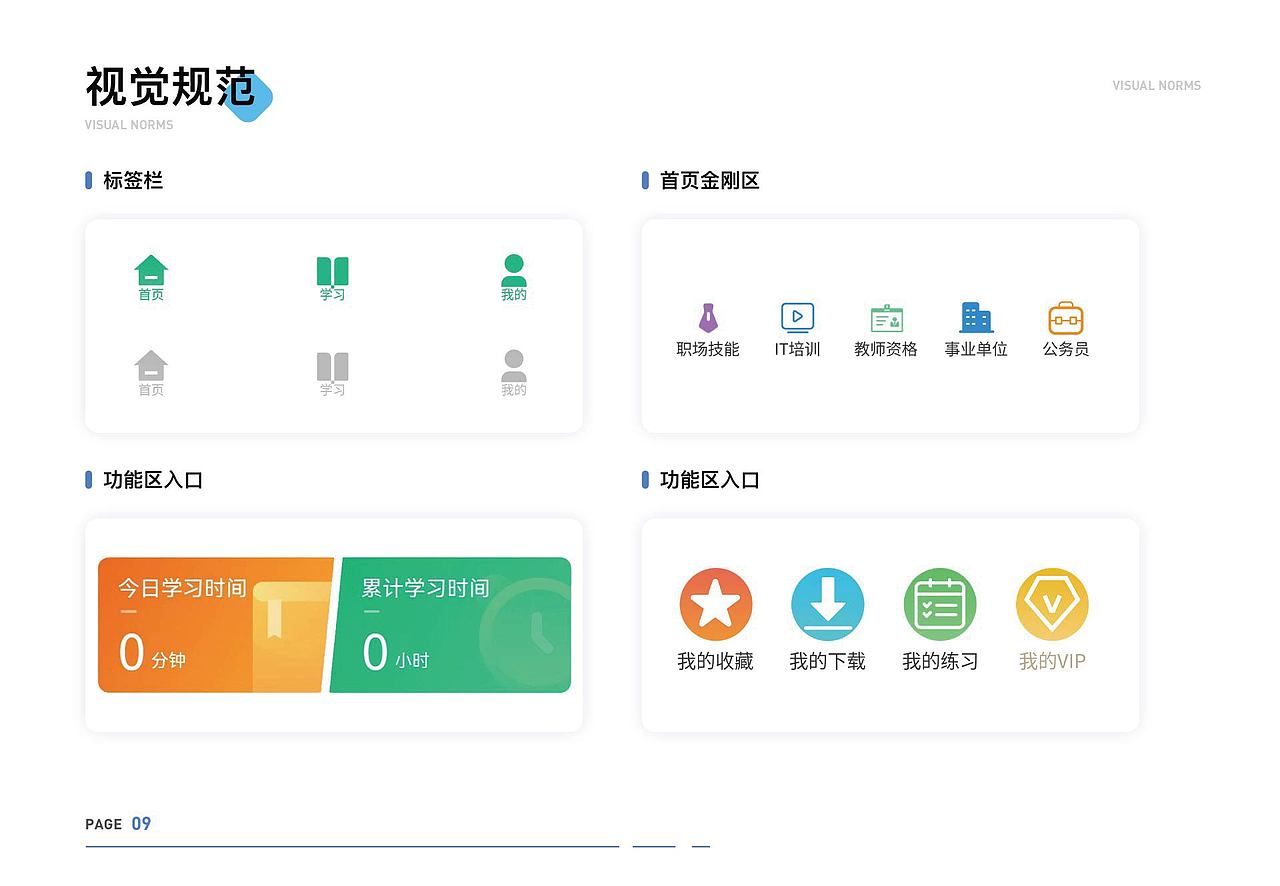Open 教师资格 certificate icon
The width and height of the screenshot is (1280, 886).
(x=887, y=318)
